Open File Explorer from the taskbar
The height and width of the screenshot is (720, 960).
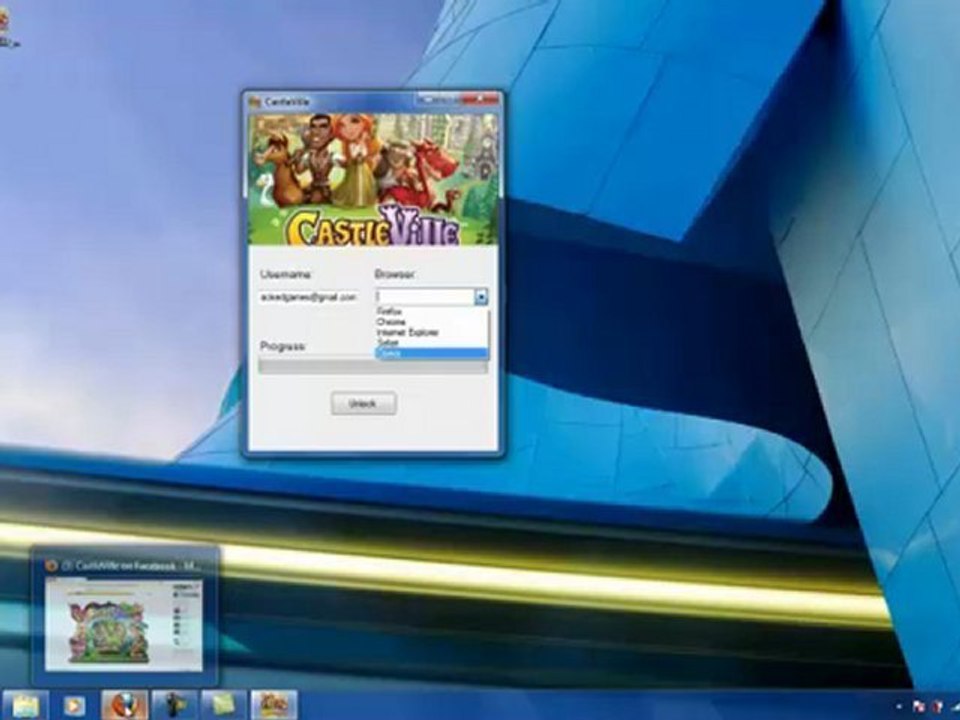click(25, 705)
